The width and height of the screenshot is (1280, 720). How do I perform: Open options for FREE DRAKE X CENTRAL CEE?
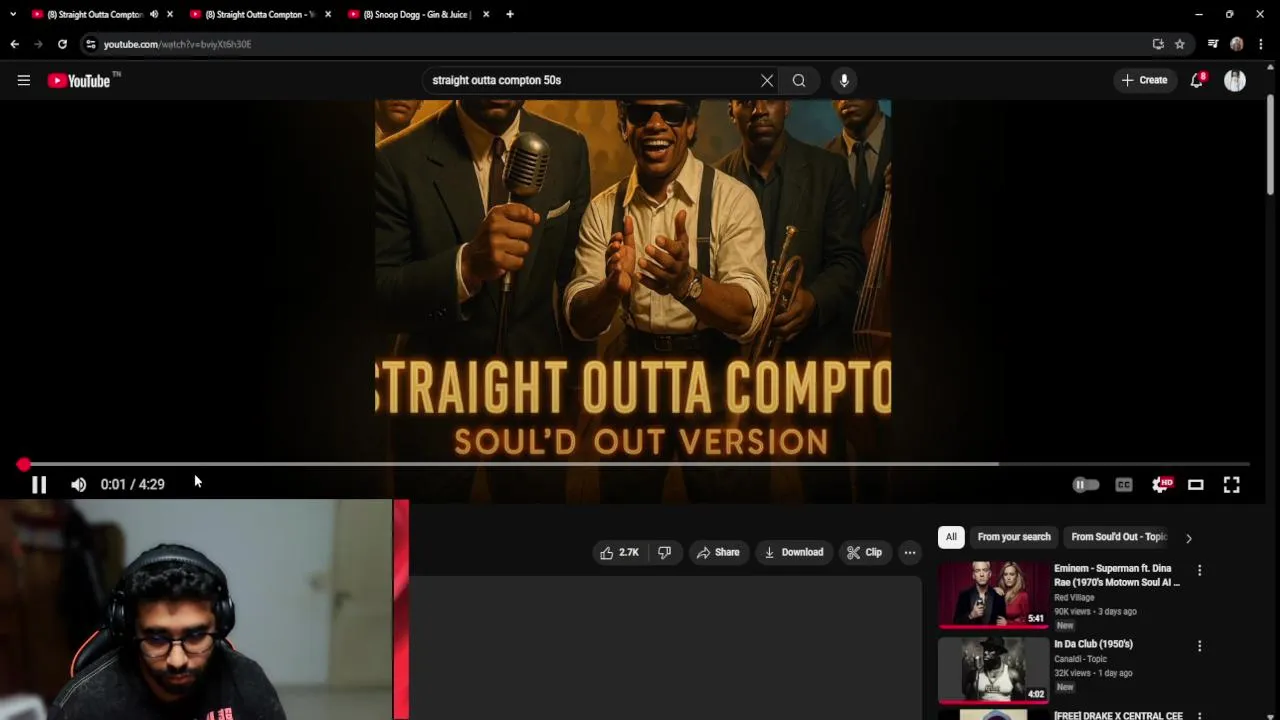click(1199, 716)
